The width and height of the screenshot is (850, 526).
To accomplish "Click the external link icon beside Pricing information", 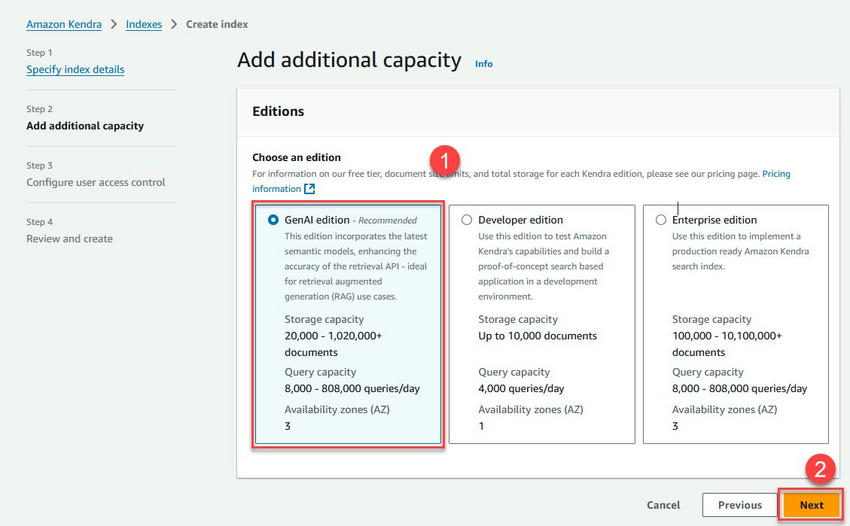I will click(310, 189).
